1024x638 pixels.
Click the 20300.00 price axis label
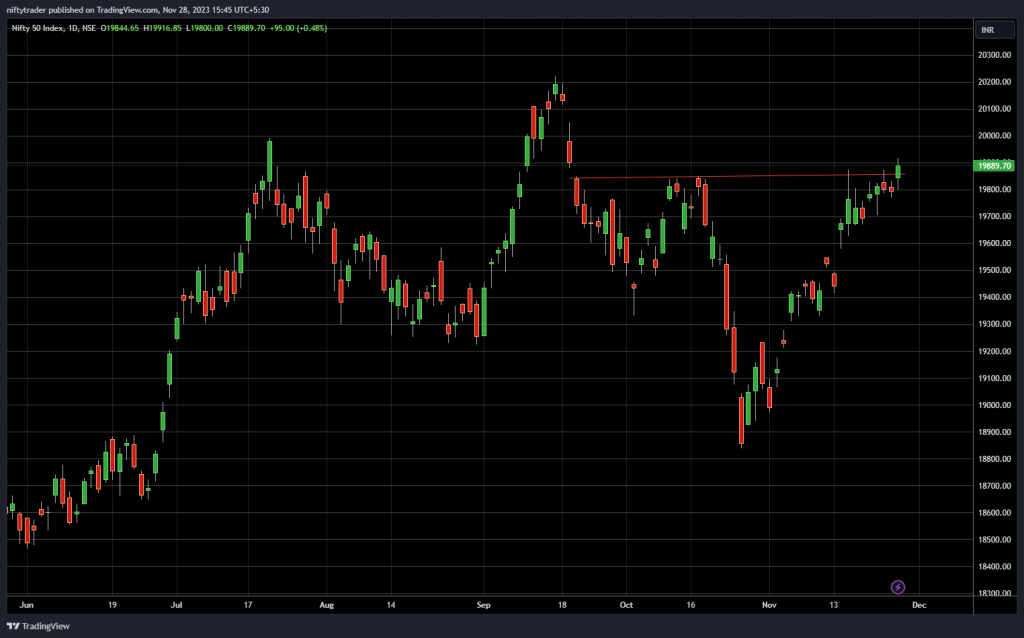pos(994,55)
